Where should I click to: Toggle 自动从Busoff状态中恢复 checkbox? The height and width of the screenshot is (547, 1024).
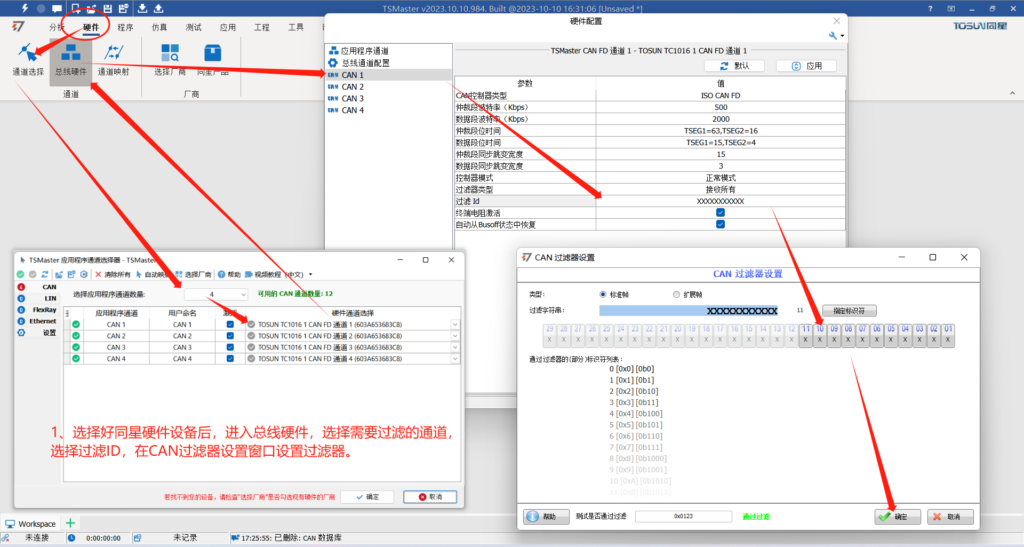coord(720,225)
